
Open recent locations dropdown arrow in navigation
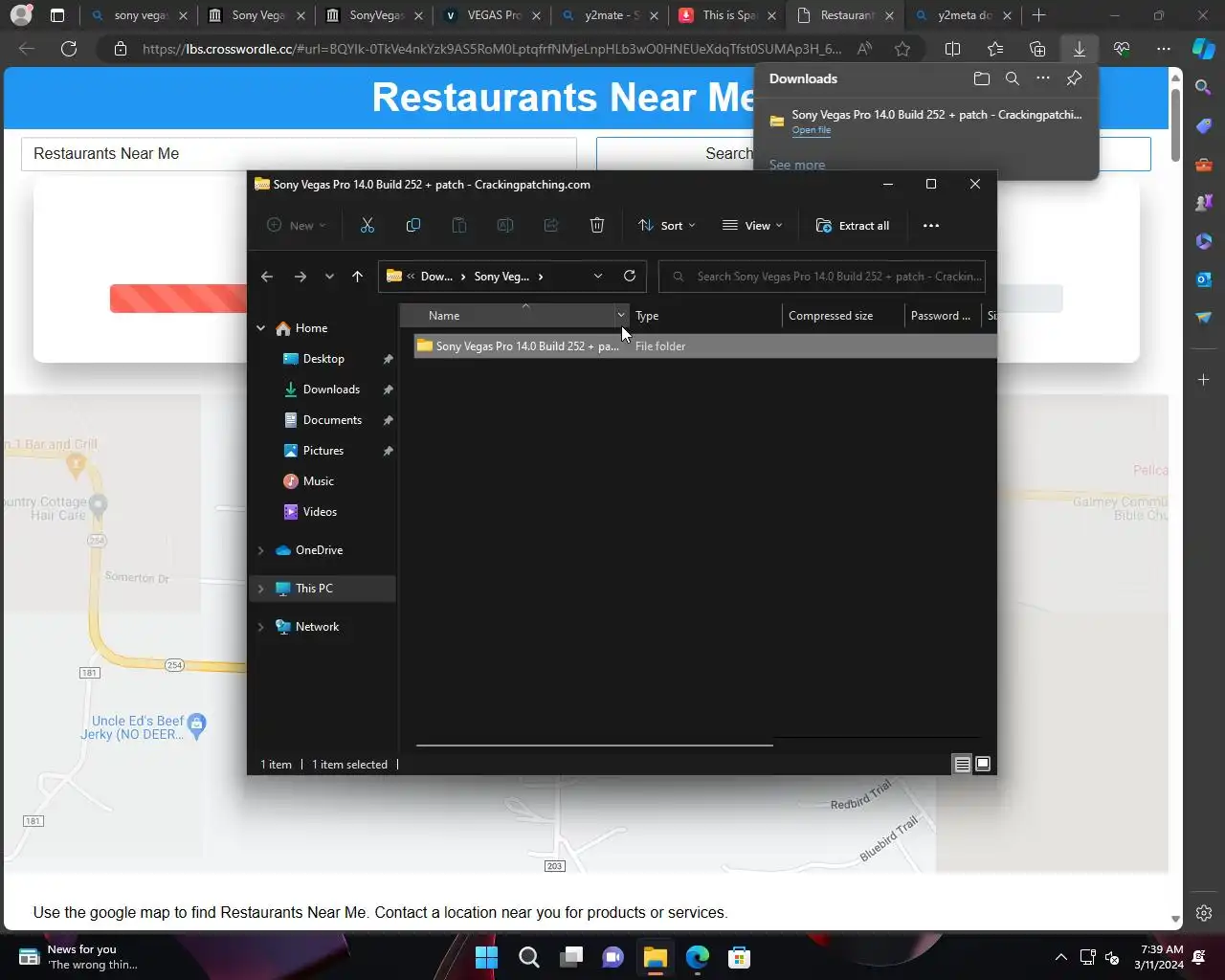(x=329, y=277)
